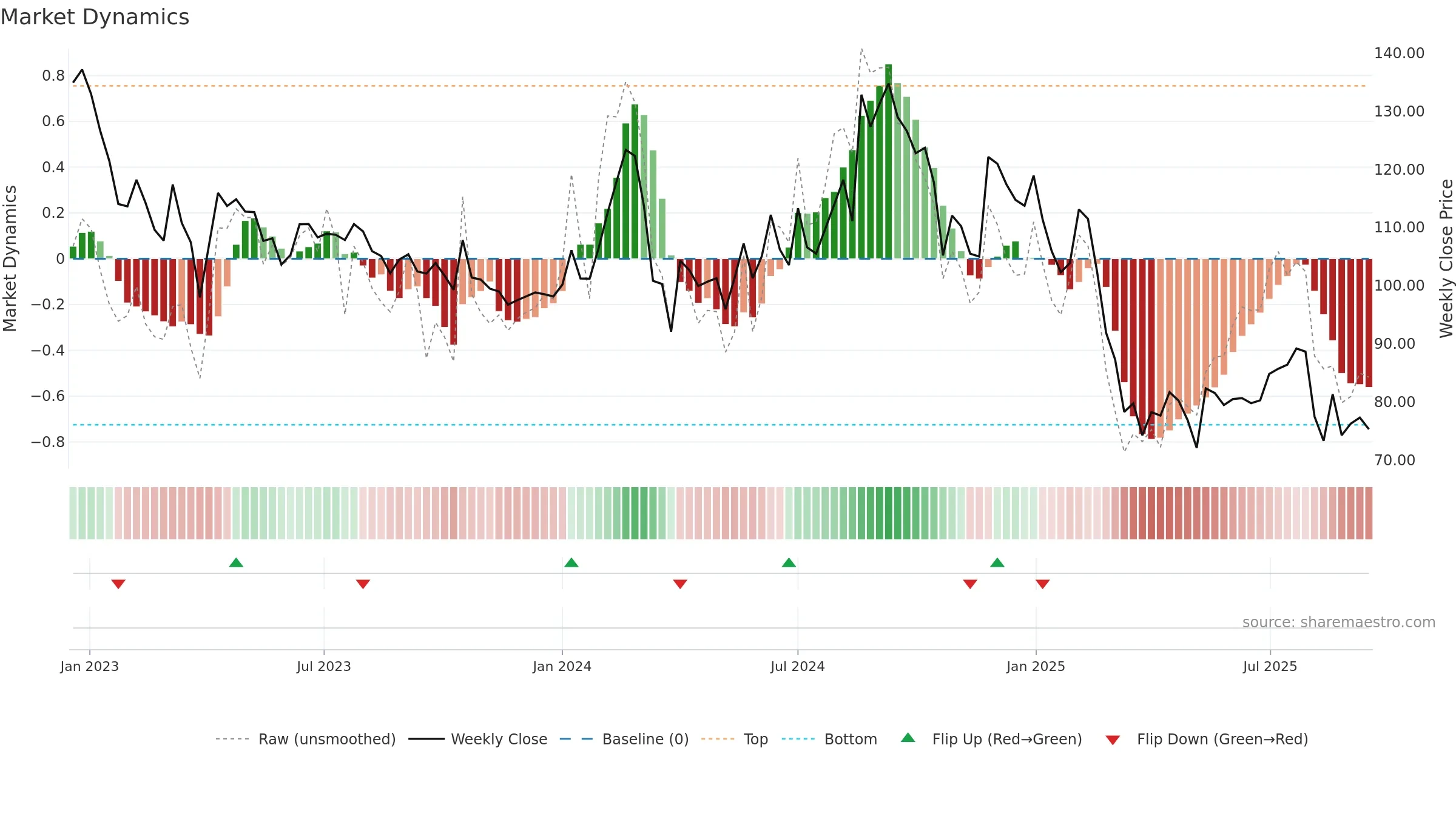1456x819 pixels.
Task: Click red Flip Down marker near April 2024
Action: point(680,584)
